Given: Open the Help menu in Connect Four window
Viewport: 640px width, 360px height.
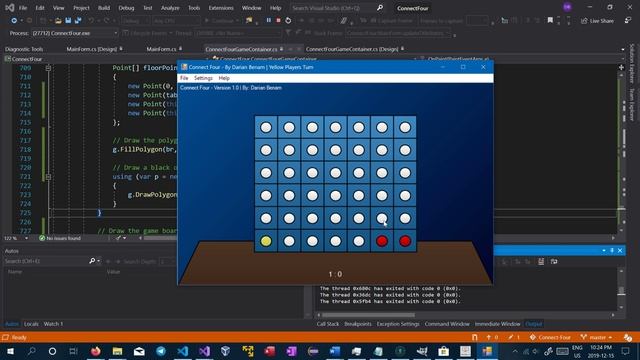Looking at the screenshot, I should tap(224, 78).
